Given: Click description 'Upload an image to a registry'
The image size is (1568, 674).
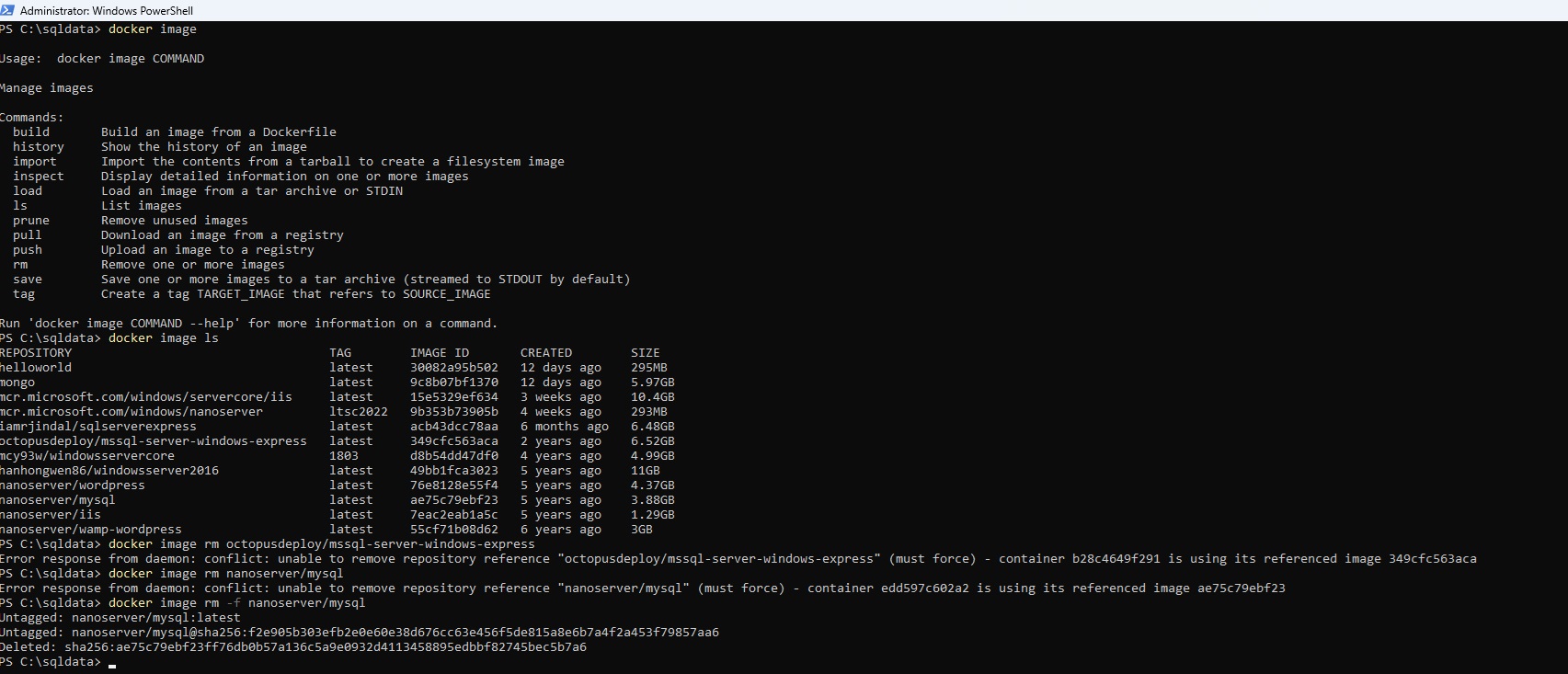Looking at the screenshot, I should click(208, 250).
